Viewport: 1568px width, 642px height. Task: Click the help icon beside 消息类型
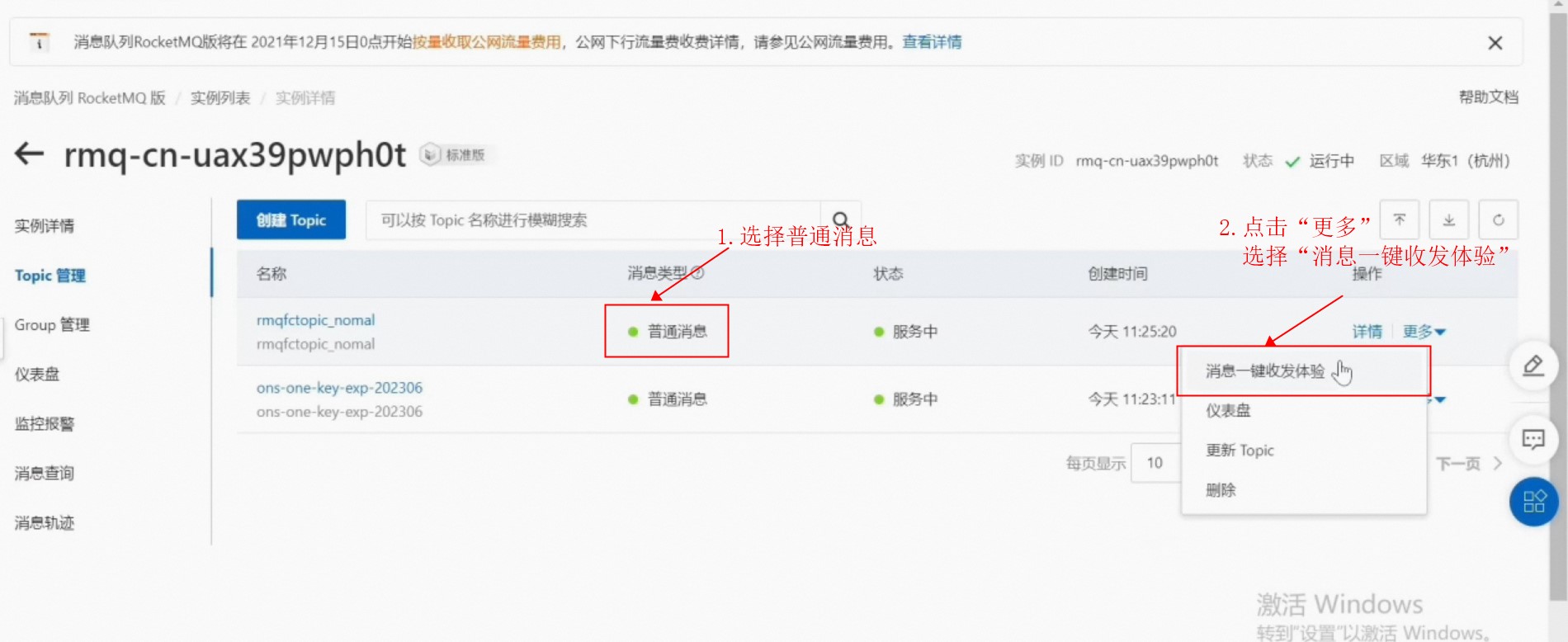pos(697,272)
